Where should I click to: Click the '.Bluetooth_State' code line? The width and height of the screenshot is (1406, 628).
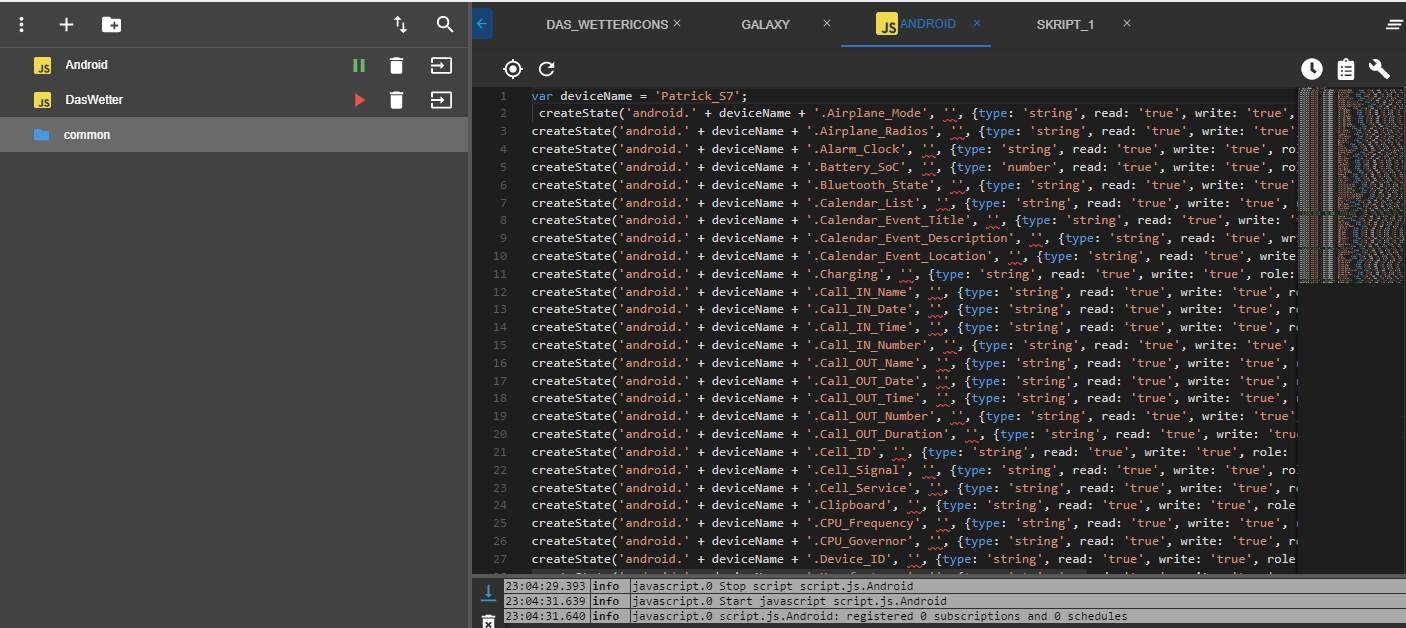coord(913,185)
